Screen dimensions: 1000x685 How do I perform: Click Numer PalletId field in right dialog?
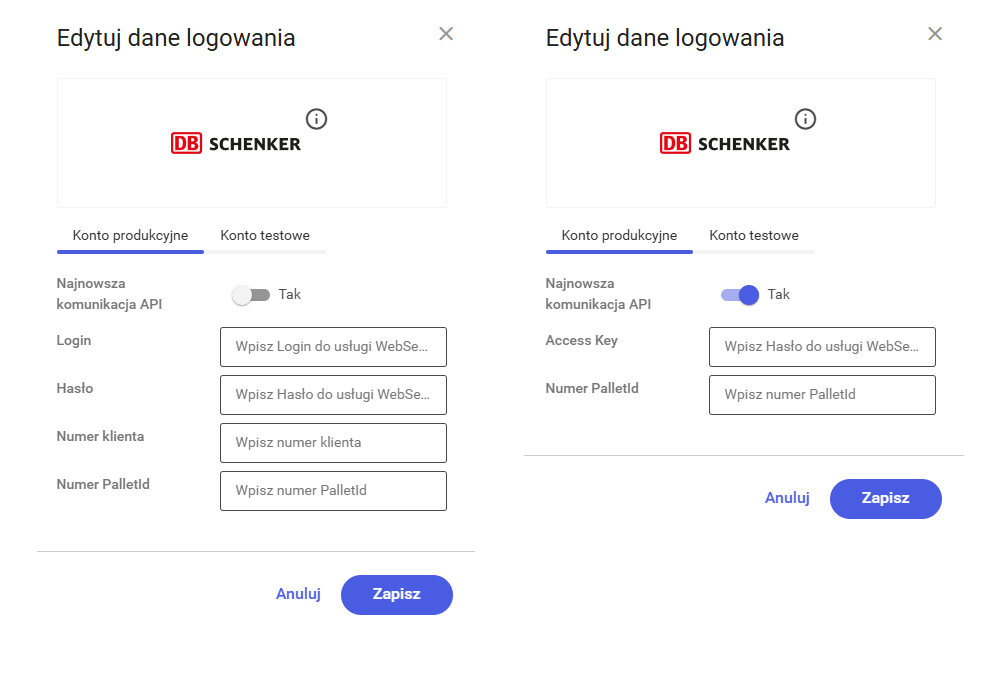(822, 394)
